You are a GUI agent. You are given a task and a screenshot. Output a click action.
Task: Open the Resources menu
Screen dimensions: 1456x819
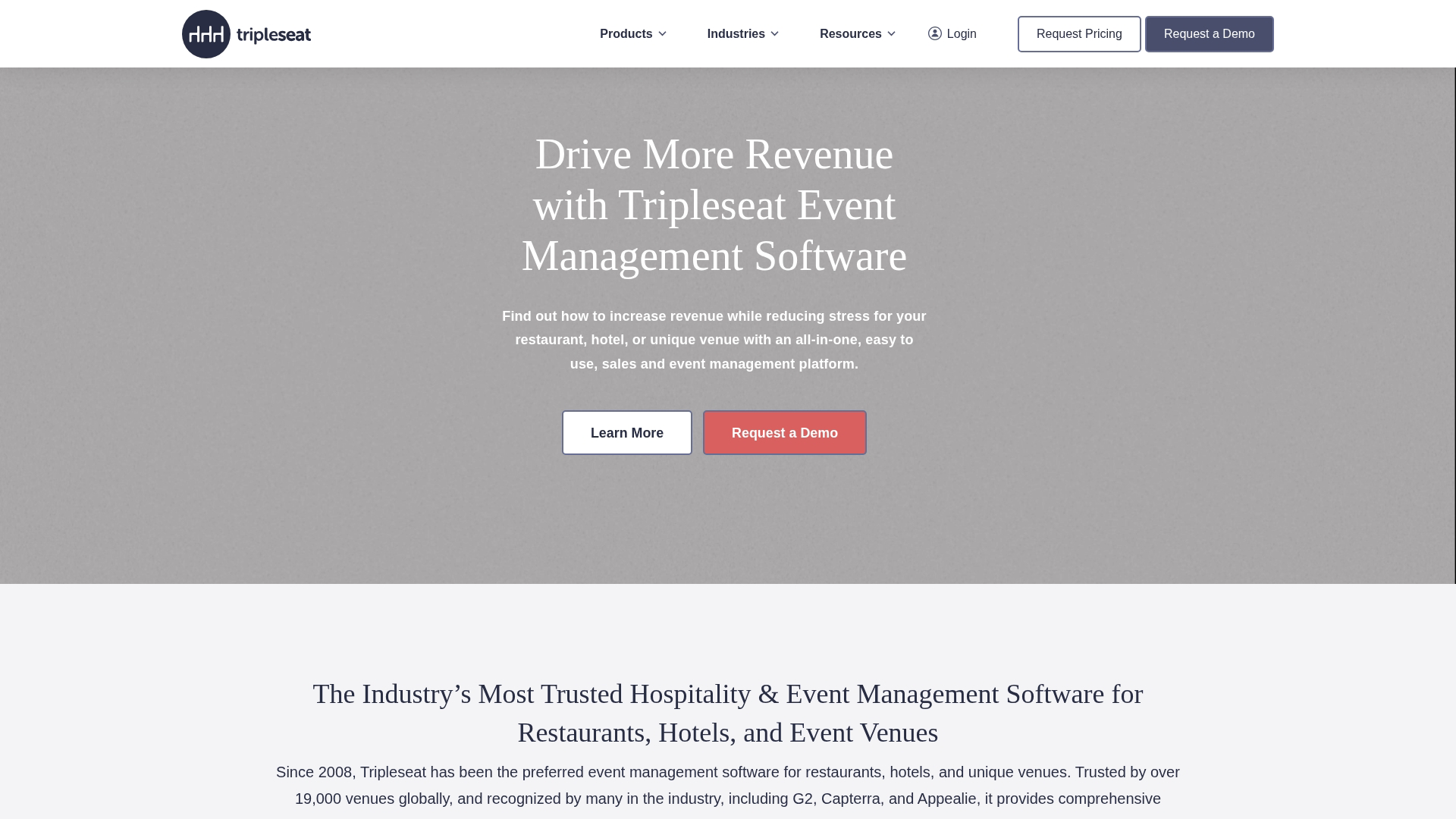[850, 34]
